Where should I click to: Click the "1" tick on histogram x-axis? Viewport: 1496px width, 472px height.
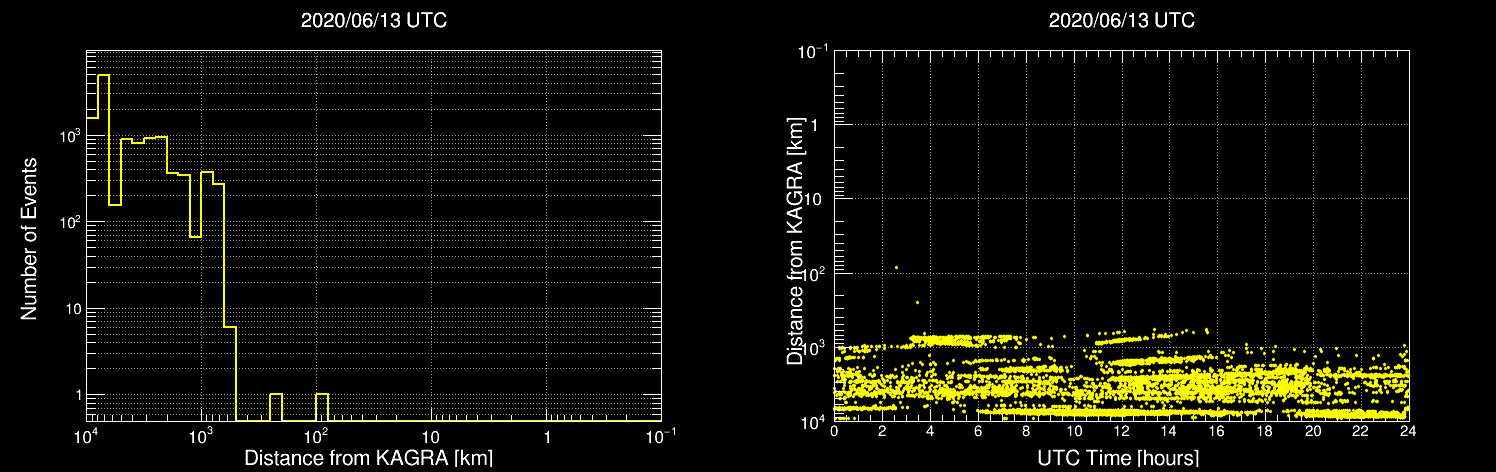coord(547,439)
